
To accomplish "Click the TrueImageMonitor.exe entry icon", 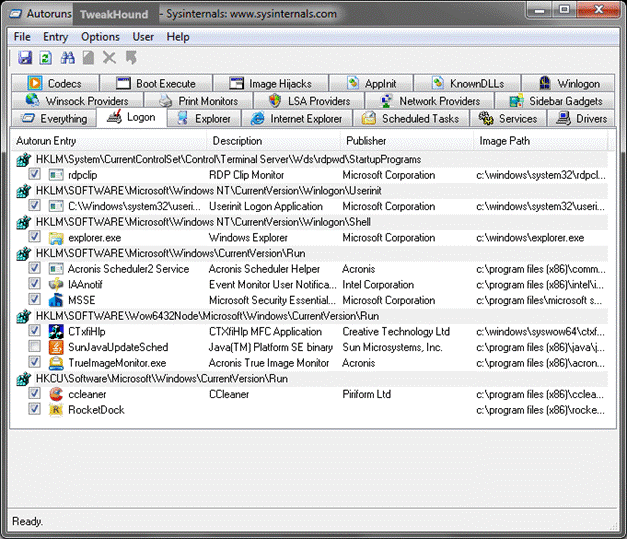I will pyautogui.click(x=56, y=363).
